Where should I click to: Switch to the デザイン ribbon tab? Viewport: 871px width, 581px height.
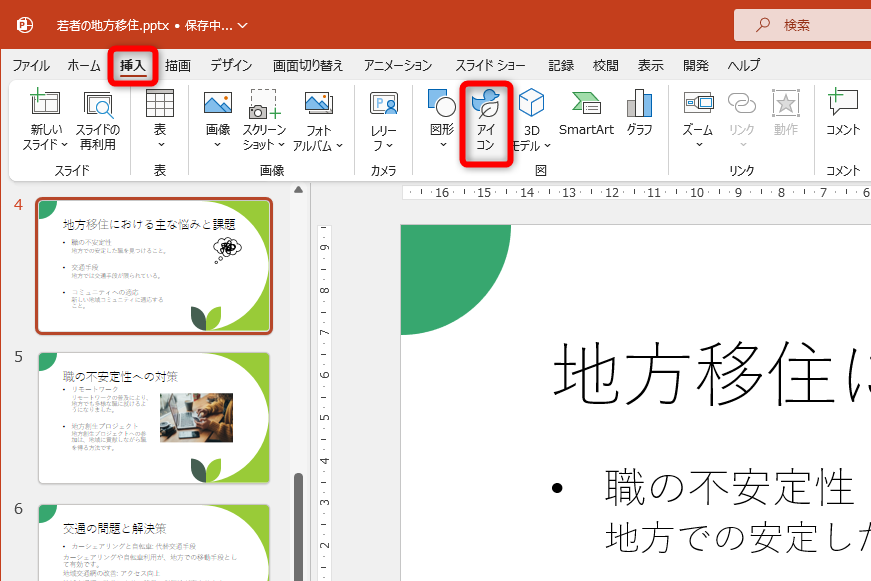(231, 64)
